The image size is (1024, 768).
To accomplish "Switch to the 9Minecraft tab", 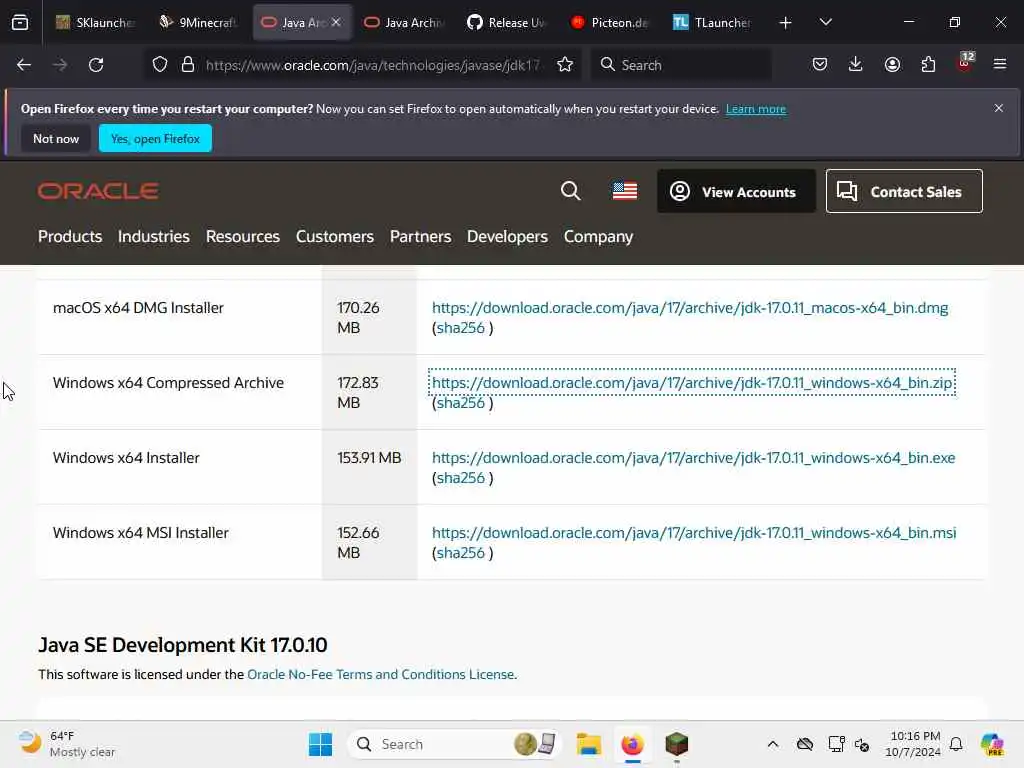I will pos(199,22).
